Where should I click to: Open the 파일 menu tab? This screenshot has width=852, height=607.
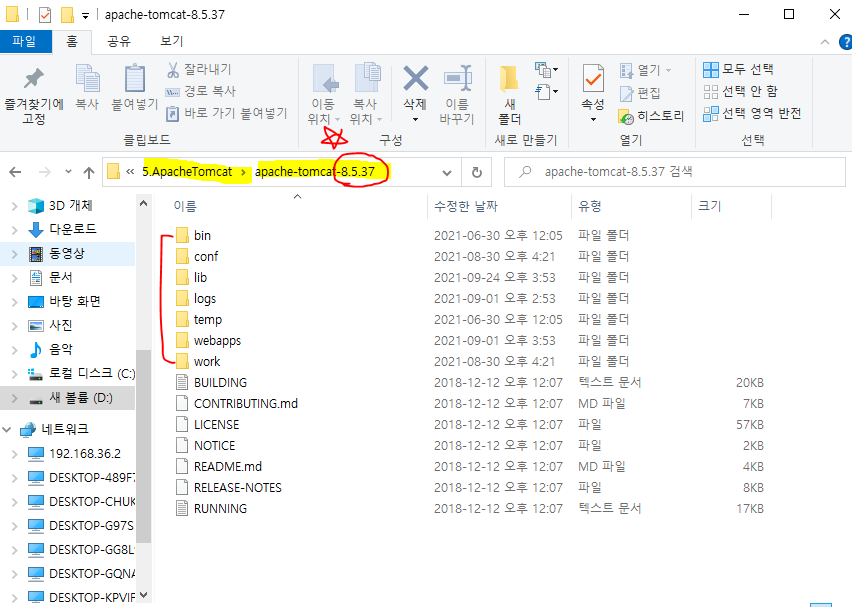coord(25,41)
